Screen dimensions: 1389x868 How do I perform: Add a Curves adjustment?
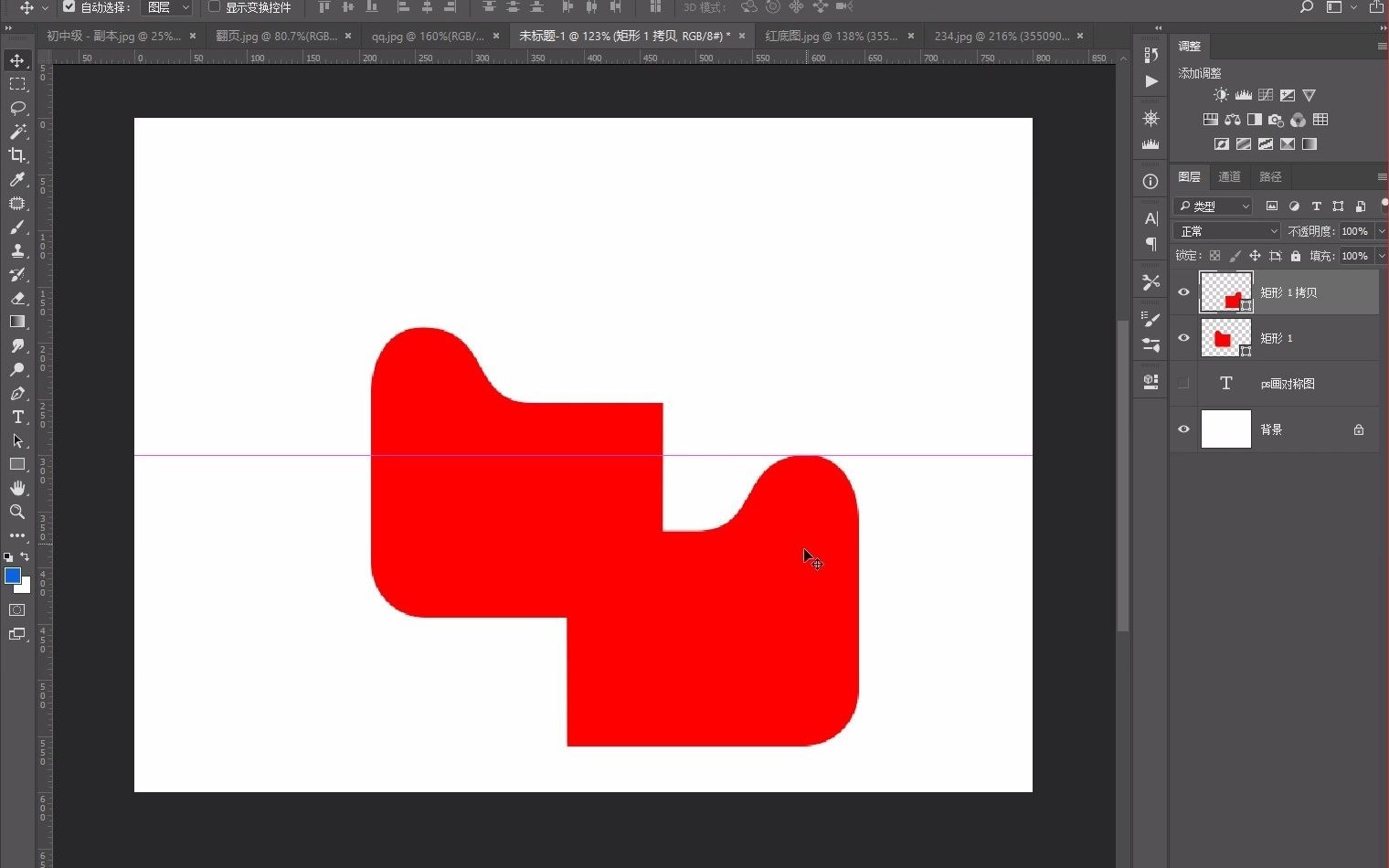[1266, 95]
